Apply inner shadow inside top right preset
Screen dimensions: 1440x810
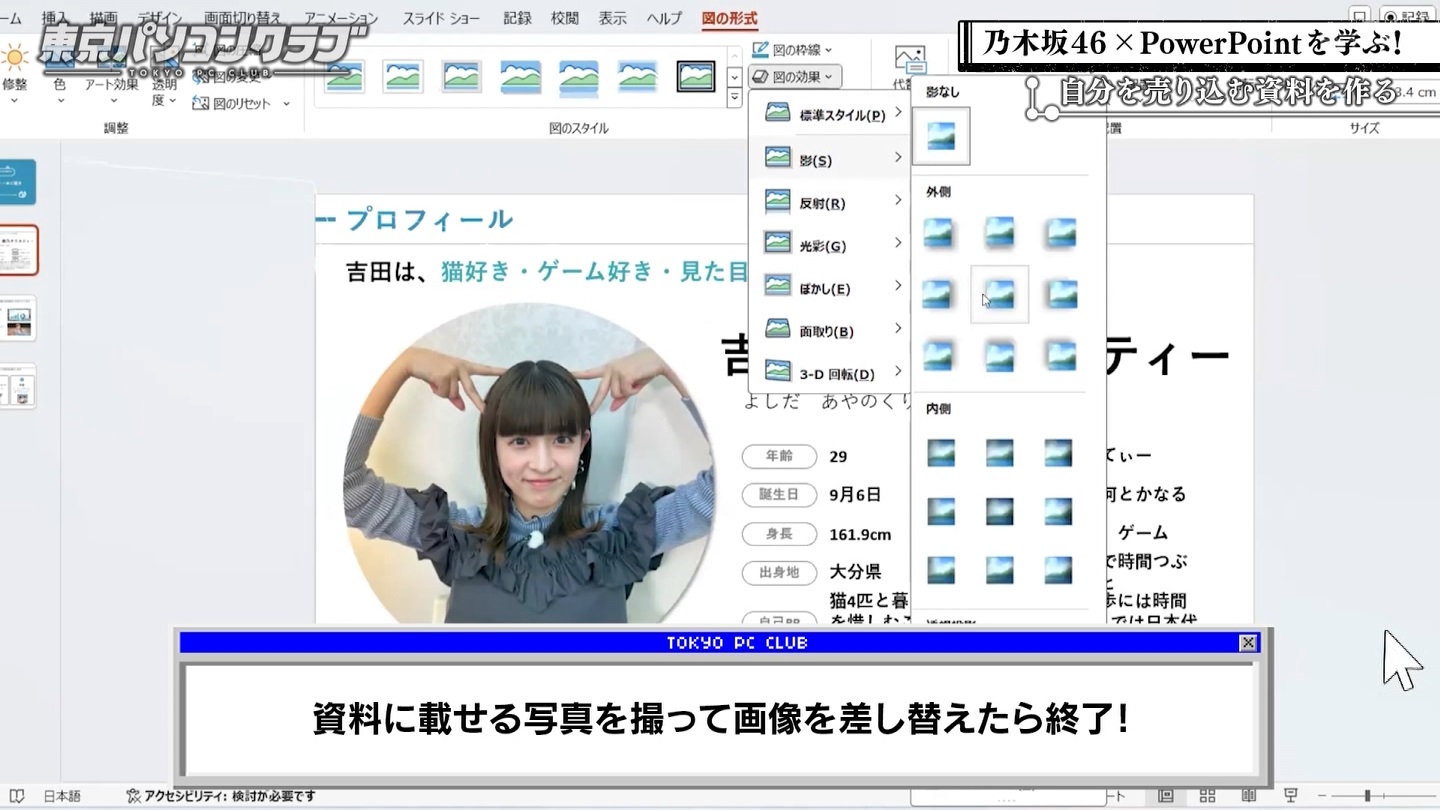[1058, 453]
